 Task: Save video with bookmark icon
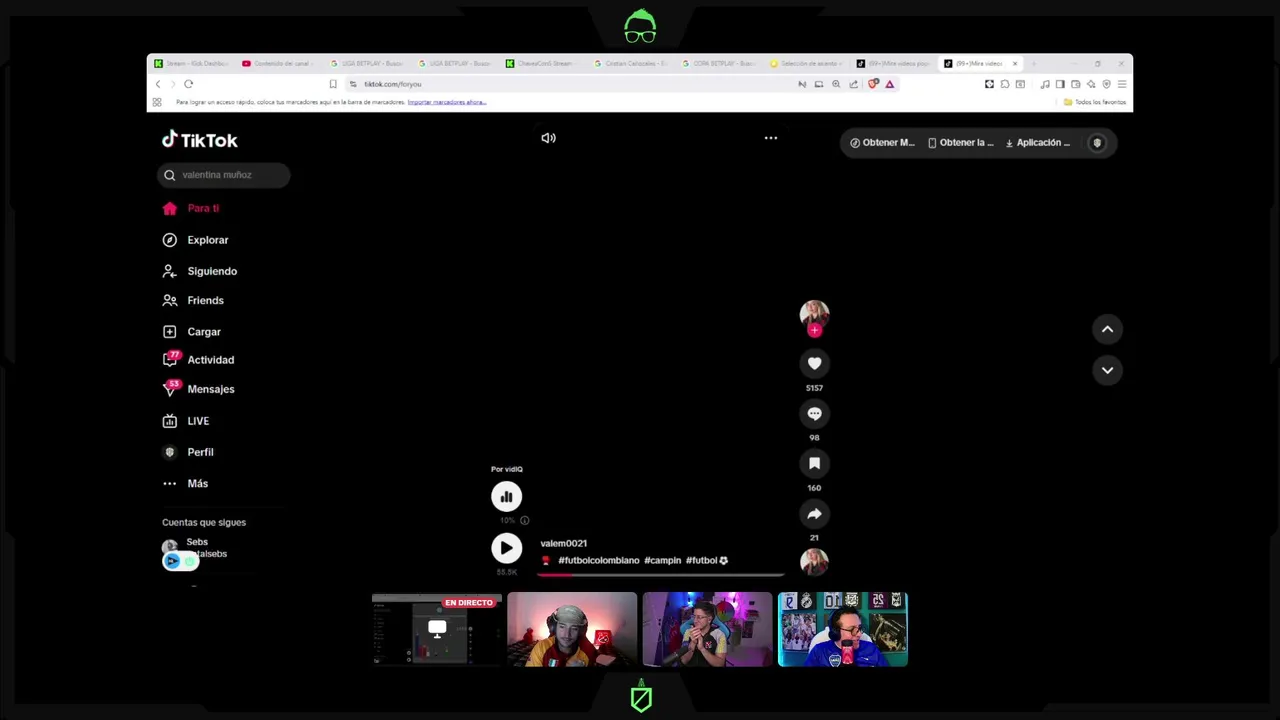point(814,463)
